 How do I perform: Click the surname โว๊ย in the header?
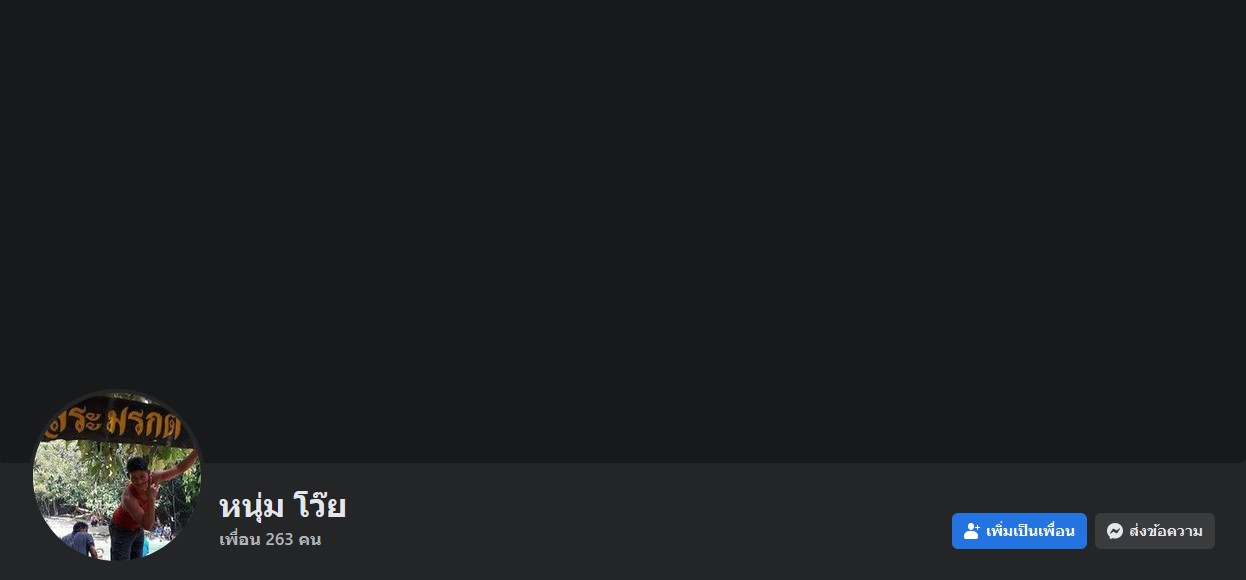pos(320,505)
